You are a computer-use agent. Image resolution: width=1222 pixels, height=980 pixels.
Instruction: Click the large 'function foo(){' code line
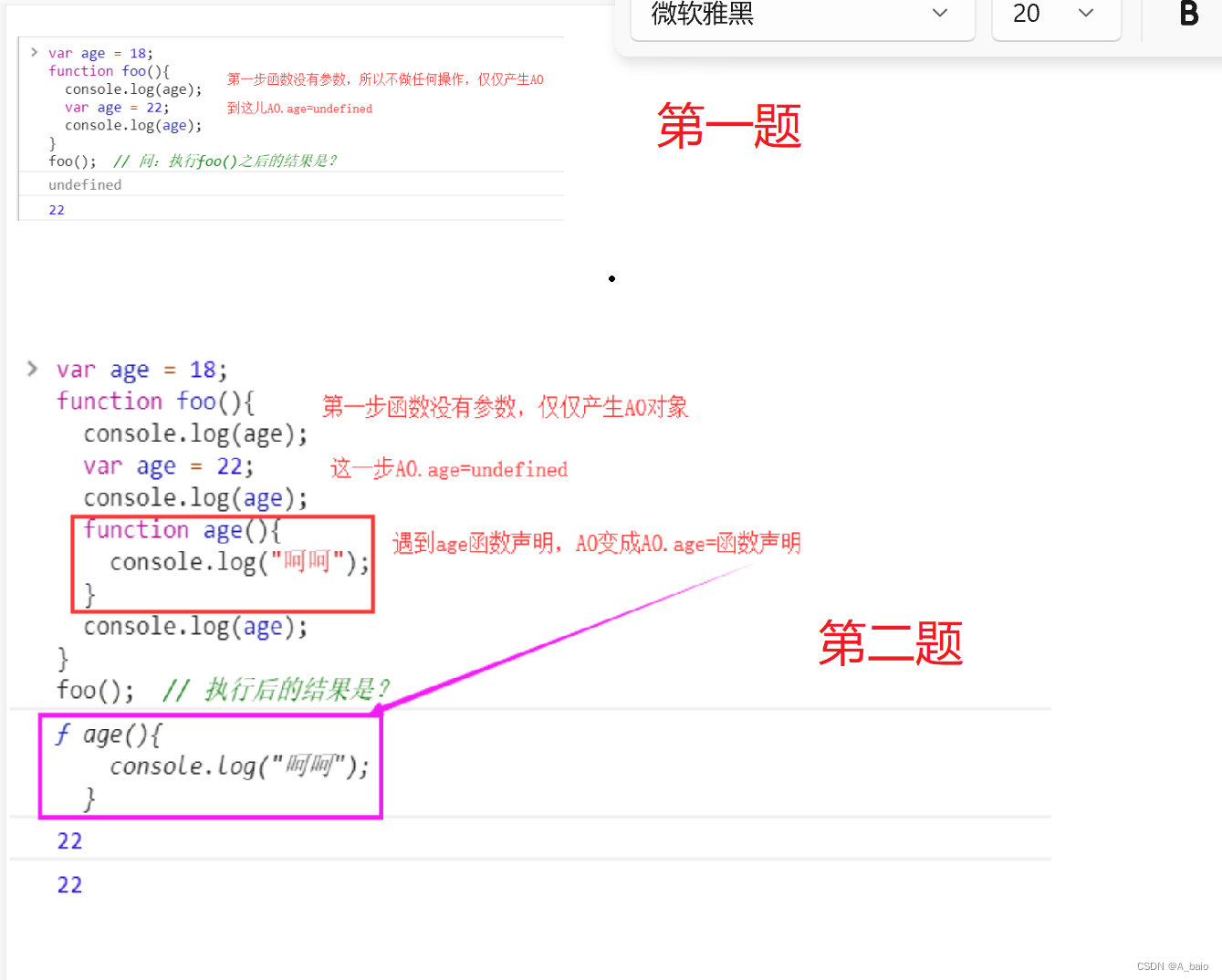[x=156, y=401]
